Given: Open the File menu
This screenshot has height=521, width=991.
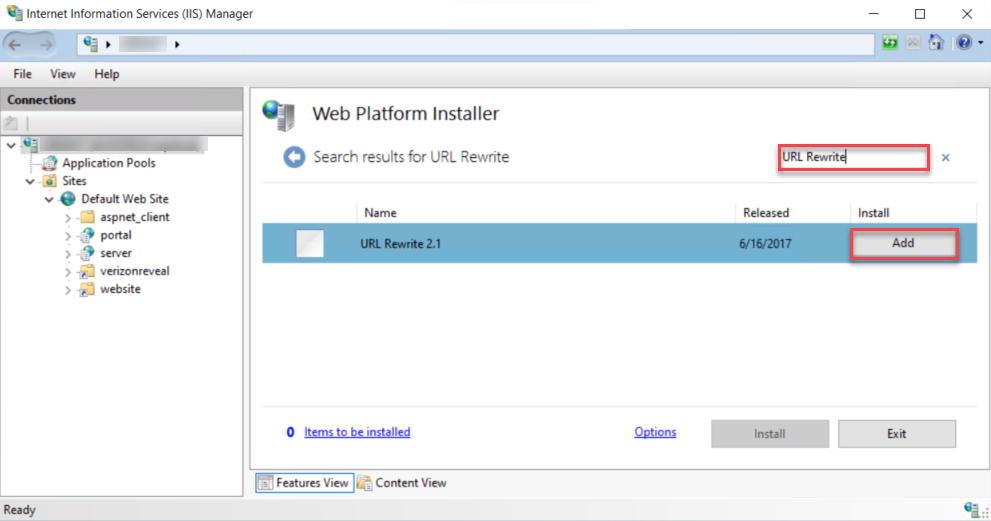Looking at the screenshot, I should click(22, 74).
